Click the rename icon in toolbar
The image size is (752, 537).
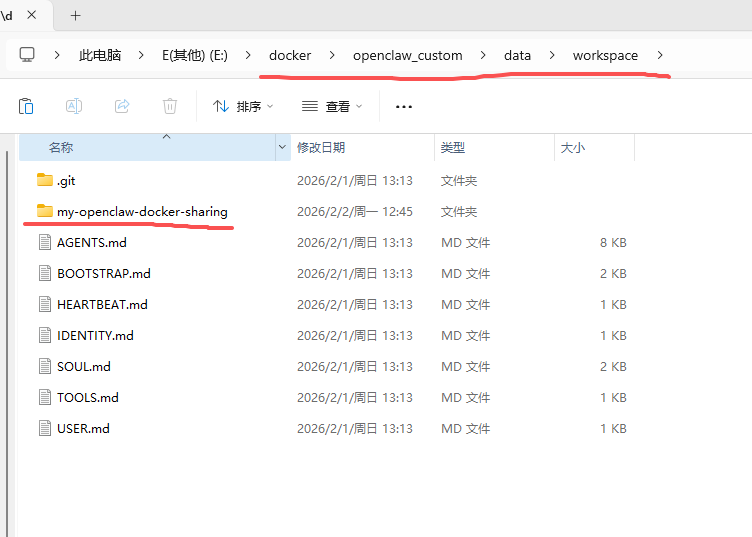74,106
